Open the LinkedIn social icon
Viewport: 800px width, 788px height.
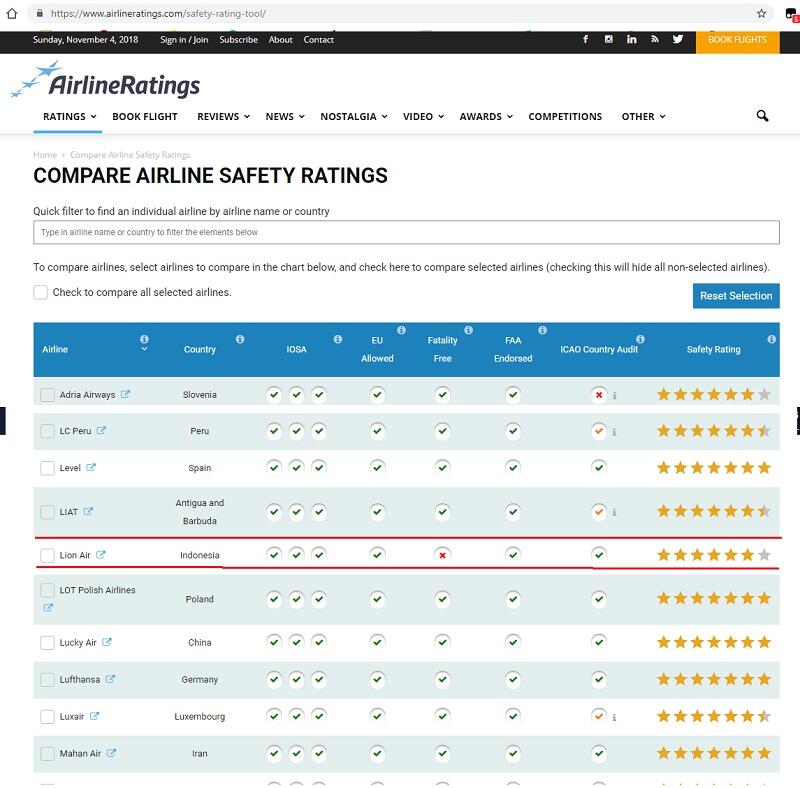click(x=632, y=39)
